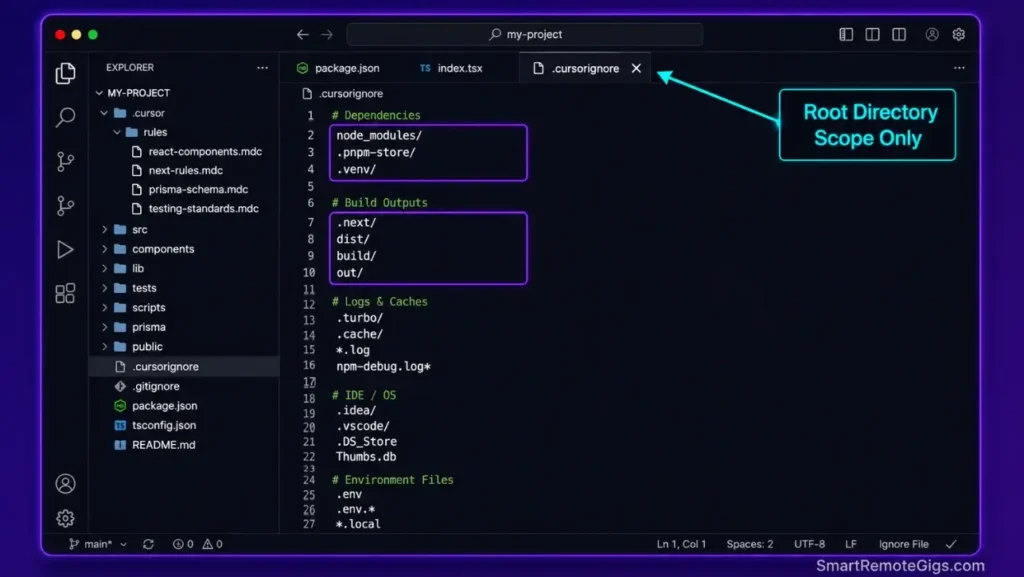Image resolution: width=1024 pixels, height=577 pixels.
Task: Open tsconfig.json in the Explorer
Action: tap(163, 426)
